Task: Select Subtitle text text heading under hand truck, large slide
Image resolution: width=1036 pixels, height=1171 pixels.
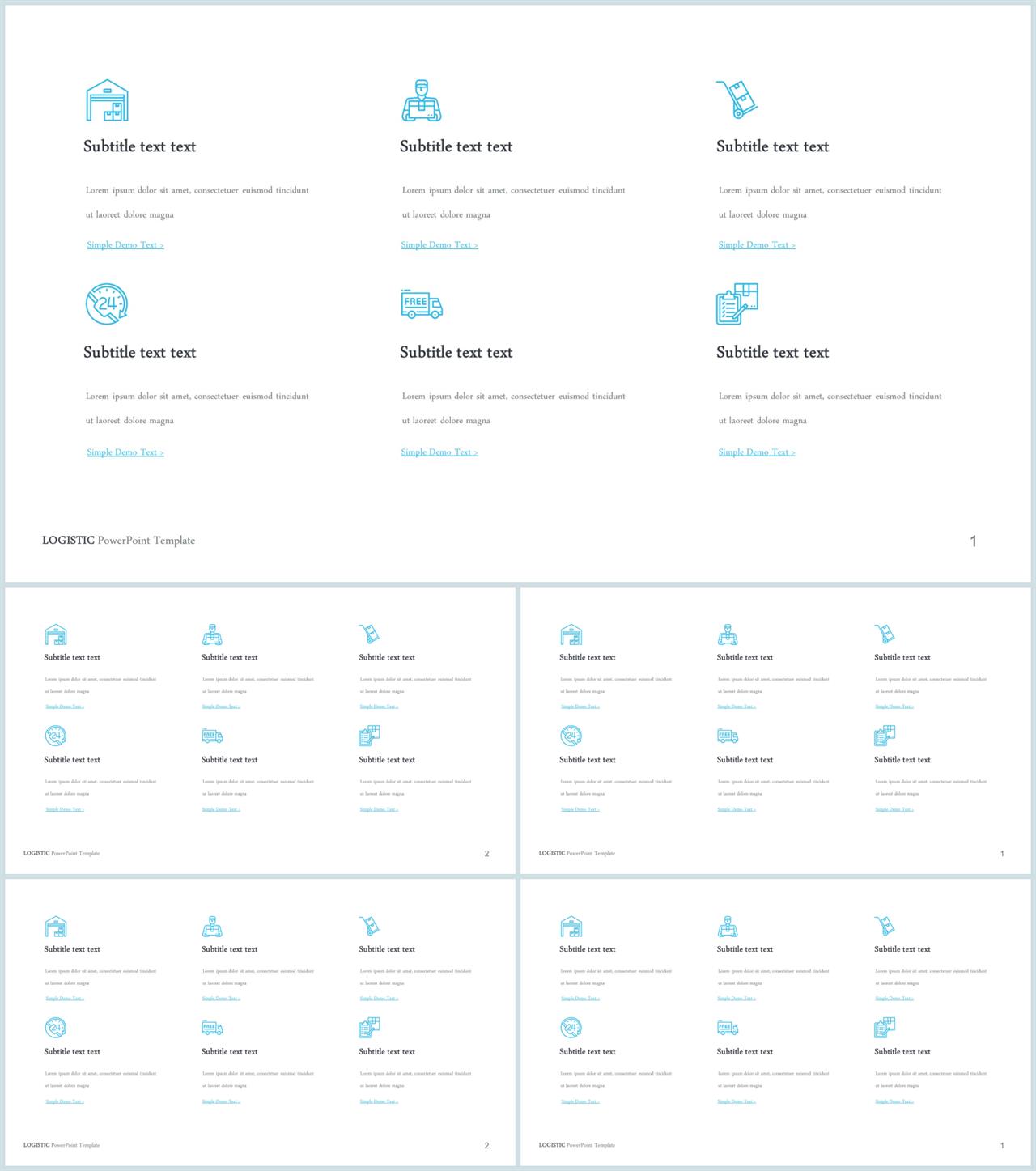Action: pyautogui.click(x=773, y=146)
